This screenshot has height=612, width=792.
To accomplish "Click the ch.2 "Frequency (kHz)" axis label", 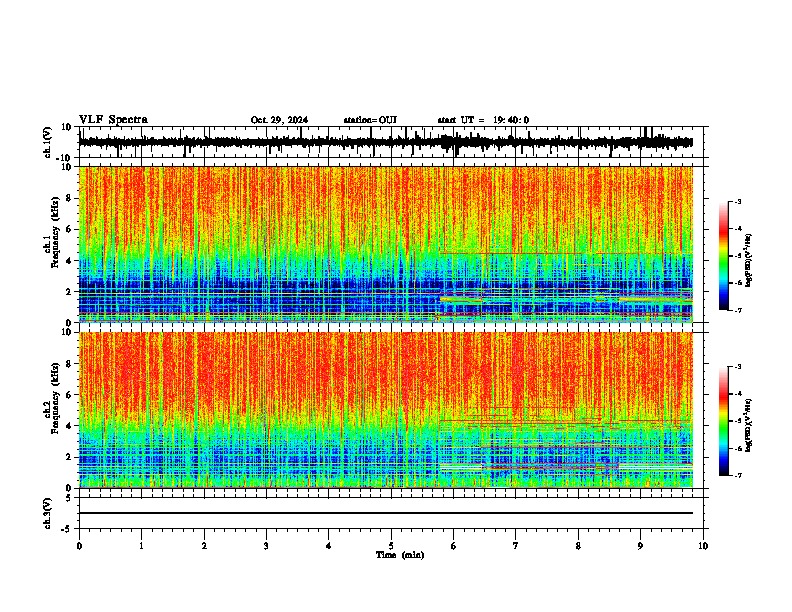I will [53, 398].
